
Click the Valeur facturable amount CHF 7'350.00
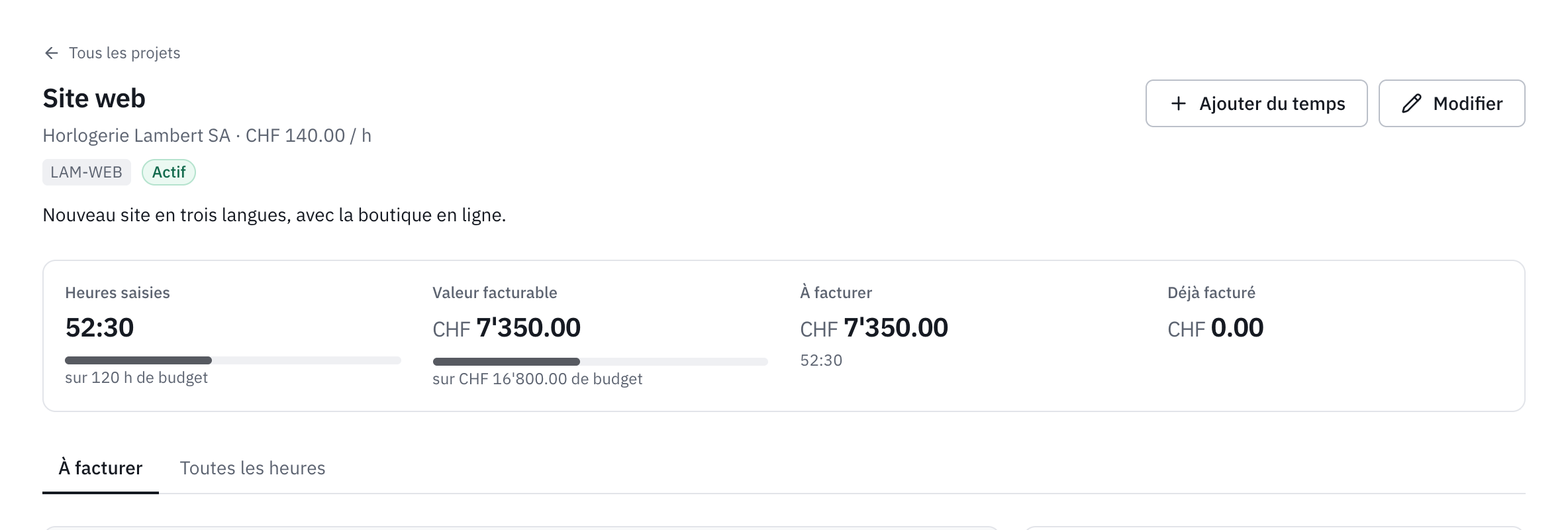pyautogui.click(x=507, y=328)
